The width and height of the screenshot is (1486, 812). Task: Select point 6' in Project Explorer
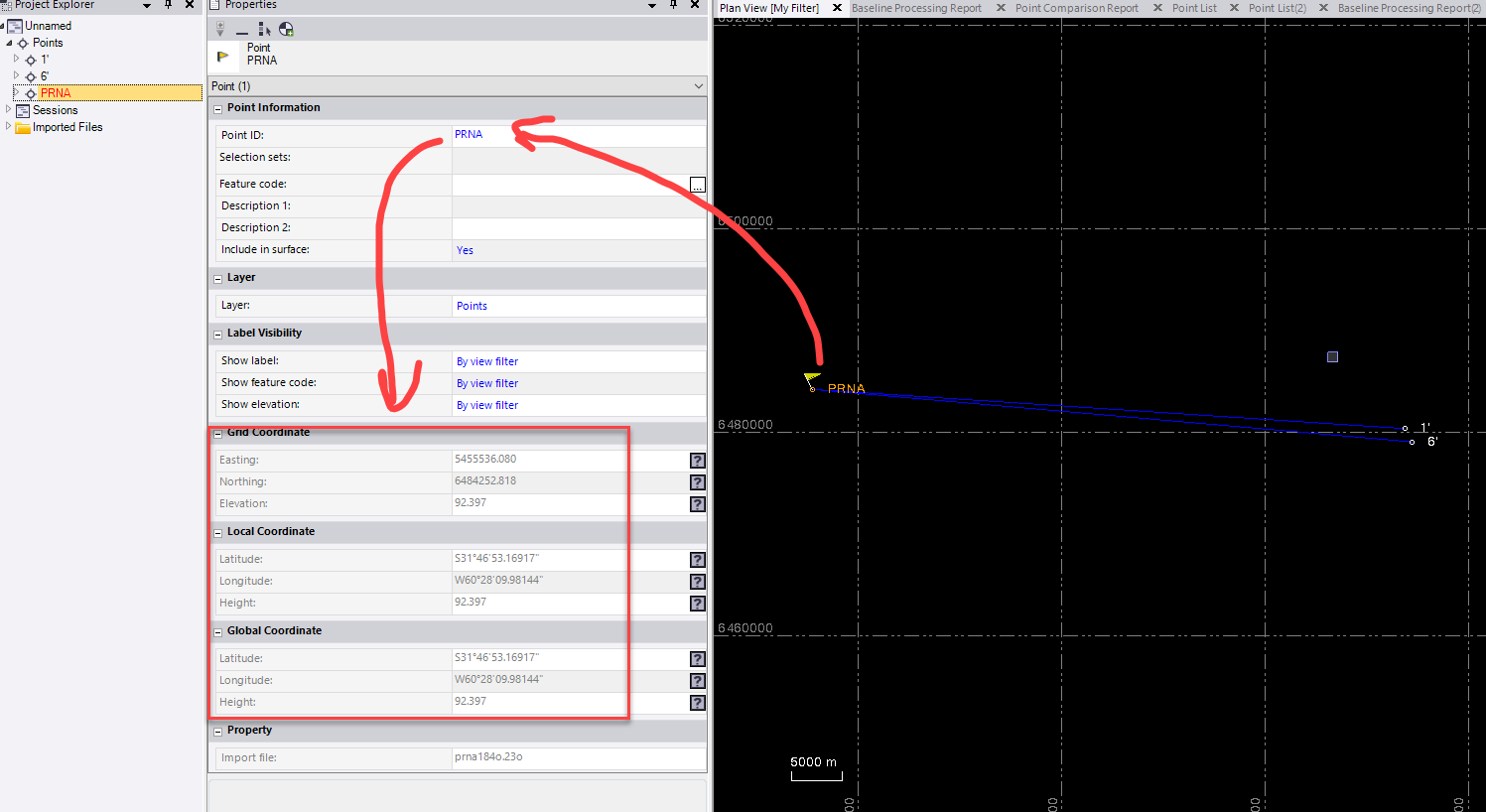(44, 76)
